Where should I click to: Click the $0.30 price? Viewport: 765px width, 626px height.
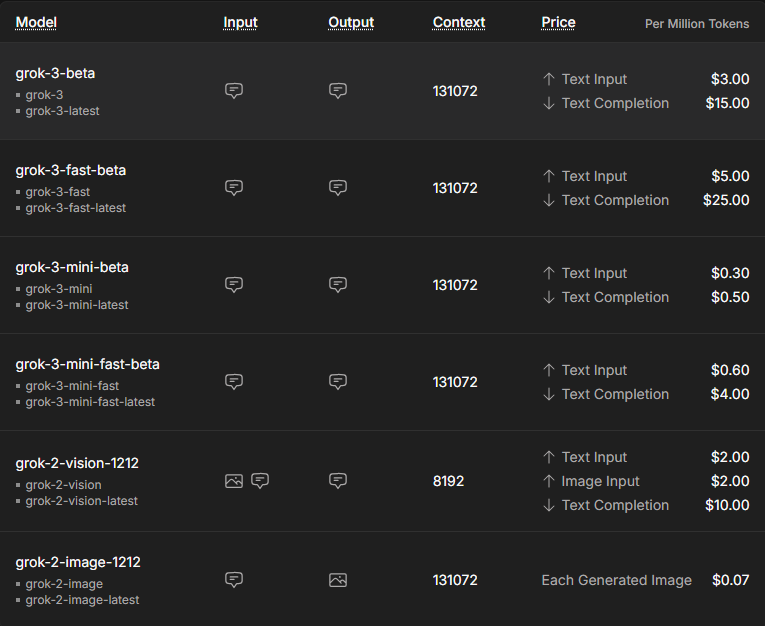[x=730, y=273]
